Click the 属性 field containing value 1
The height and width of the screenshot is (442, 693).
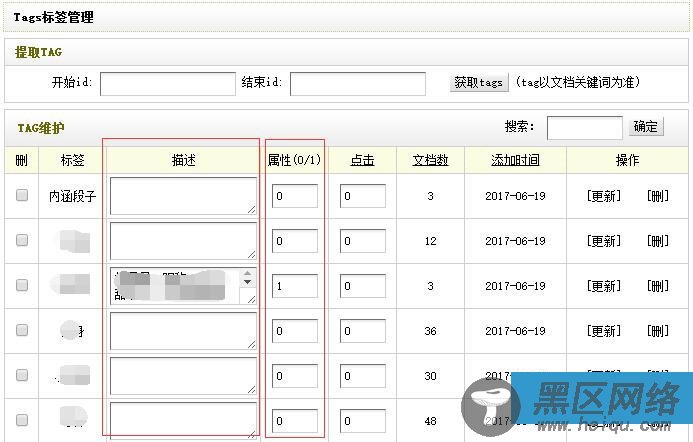click(295, 286)
